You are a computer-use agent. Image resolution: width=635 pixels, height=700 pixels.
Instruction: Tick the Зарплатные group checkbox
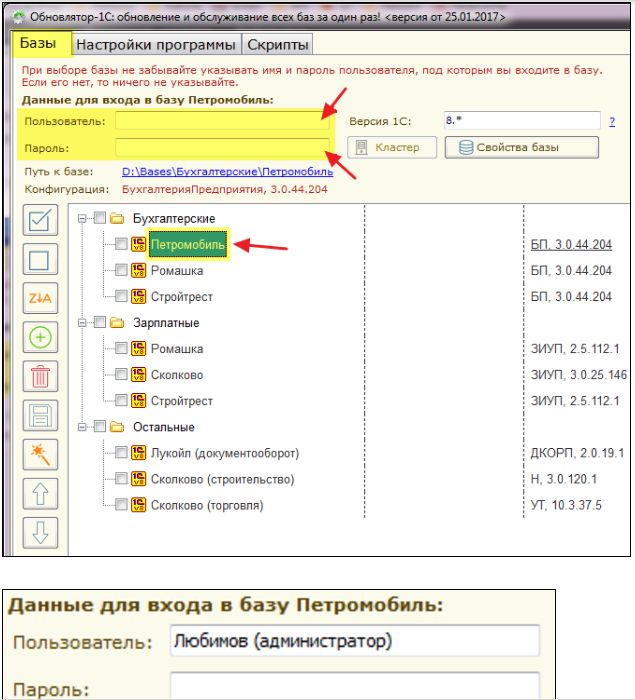[x=100, y=322]
